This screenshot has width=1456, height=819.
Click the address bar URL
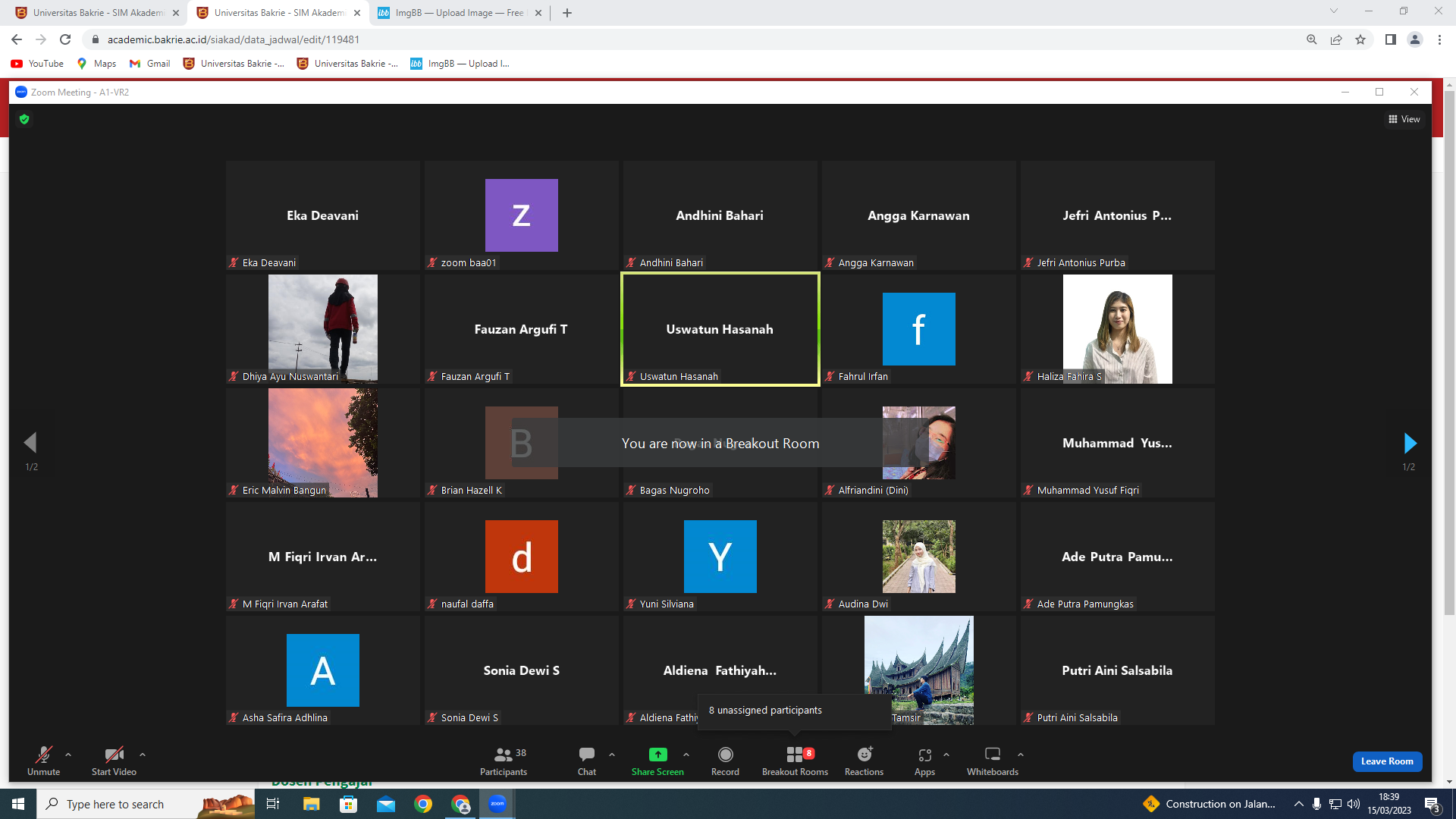click(234, 39)
